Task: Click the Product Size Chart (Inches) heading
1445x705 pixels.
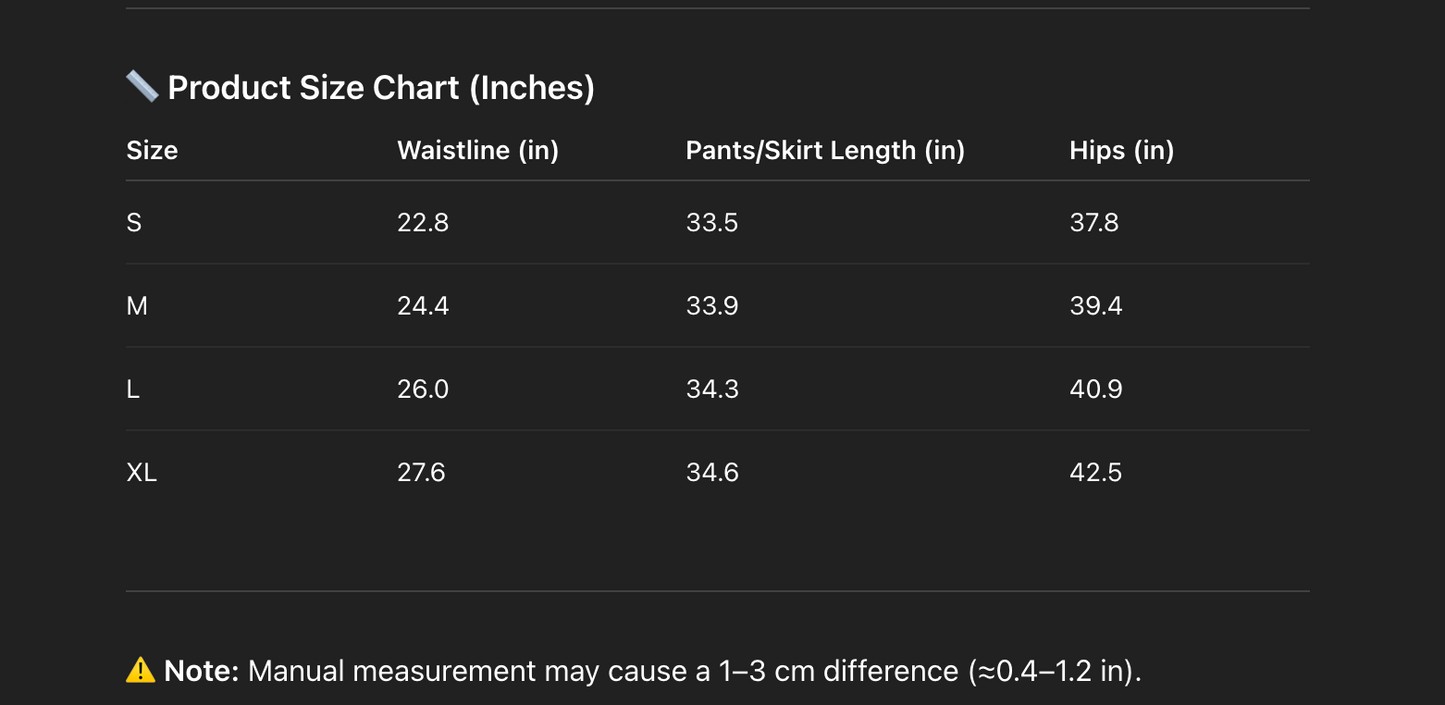Action: coord(381,88)
